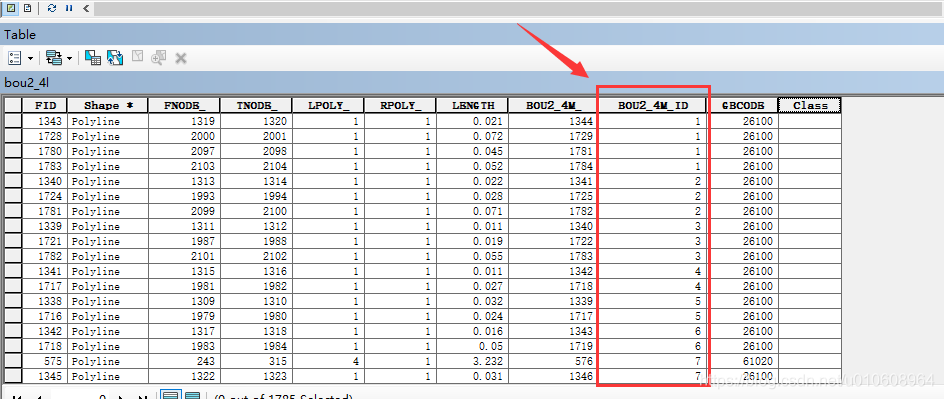This screenshot has width=944, height=399.
Task: Click the Class column header
Action: click(810, 105)
